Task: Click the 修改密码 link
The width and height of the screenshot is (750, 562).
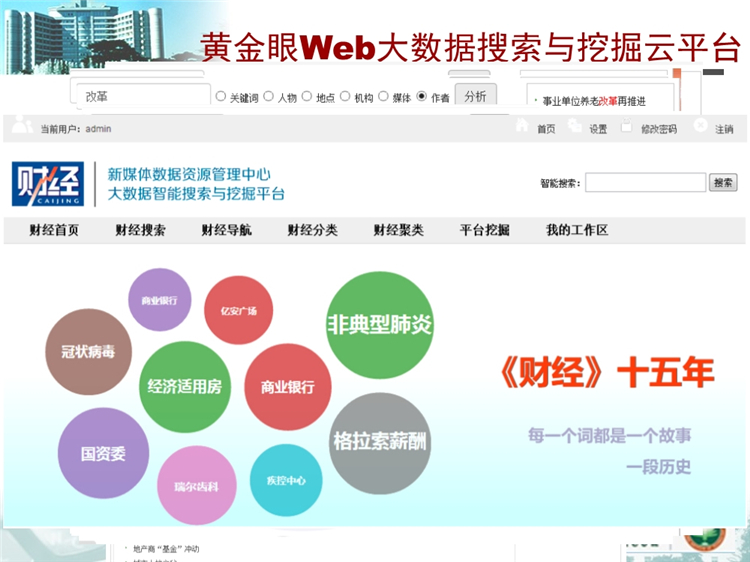Action: pos(659,129)
